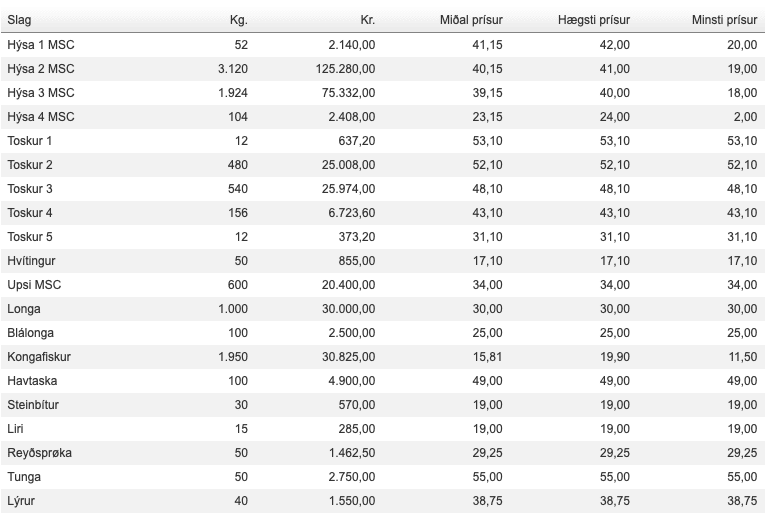Viewport: 774px width, 520px height.
Task: Select the Longa row label
Action: click(x=24, y=308)
